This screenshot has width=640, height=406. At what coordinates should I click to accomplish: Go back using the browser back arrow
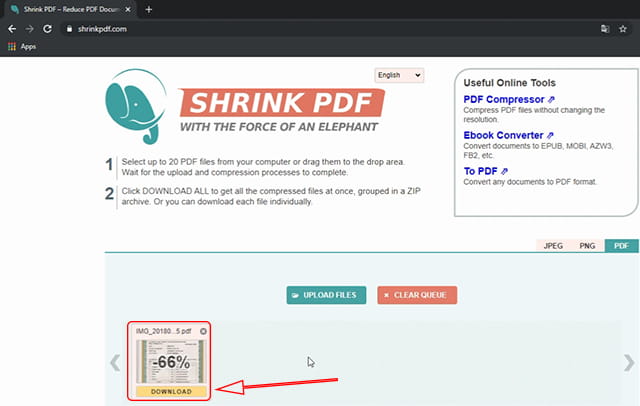(12, 29)
